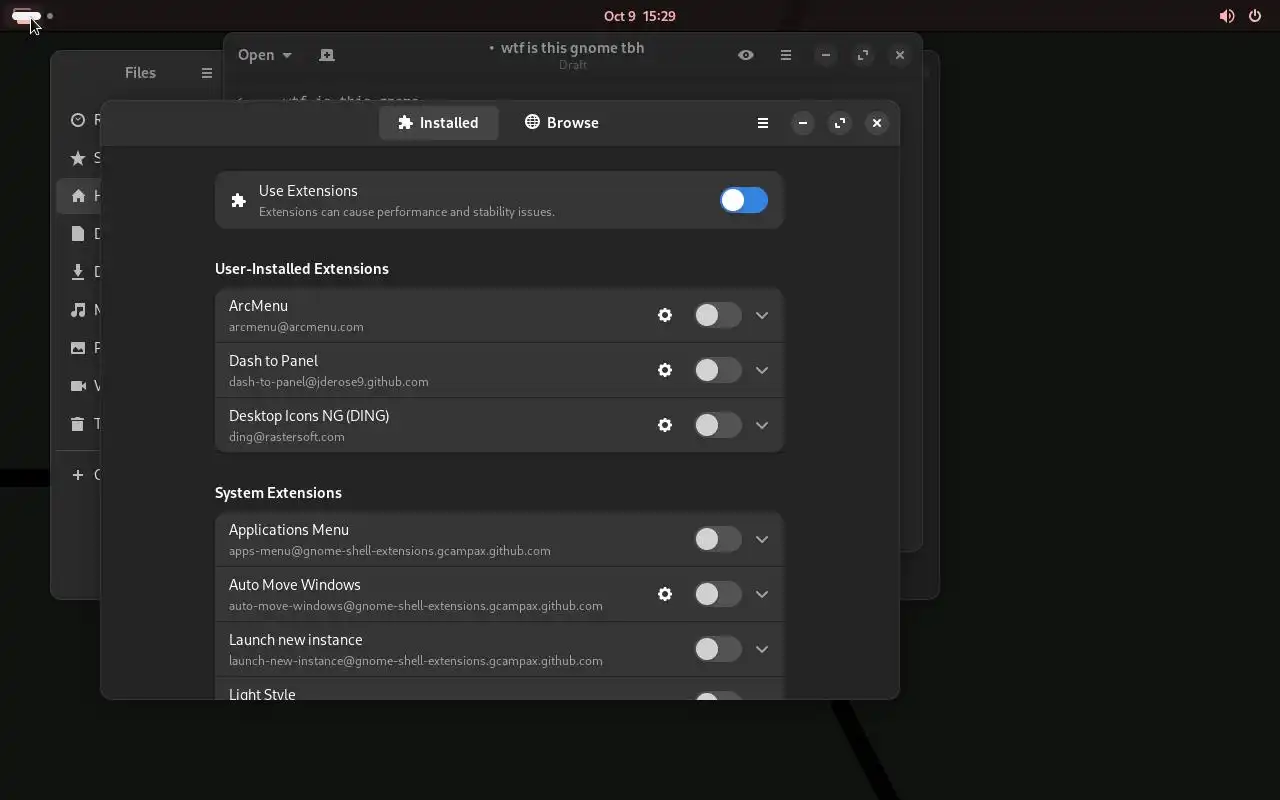Enable the Applications Menu switch
This screenshot has height=800, width=1280.
(x=718, y=539)
